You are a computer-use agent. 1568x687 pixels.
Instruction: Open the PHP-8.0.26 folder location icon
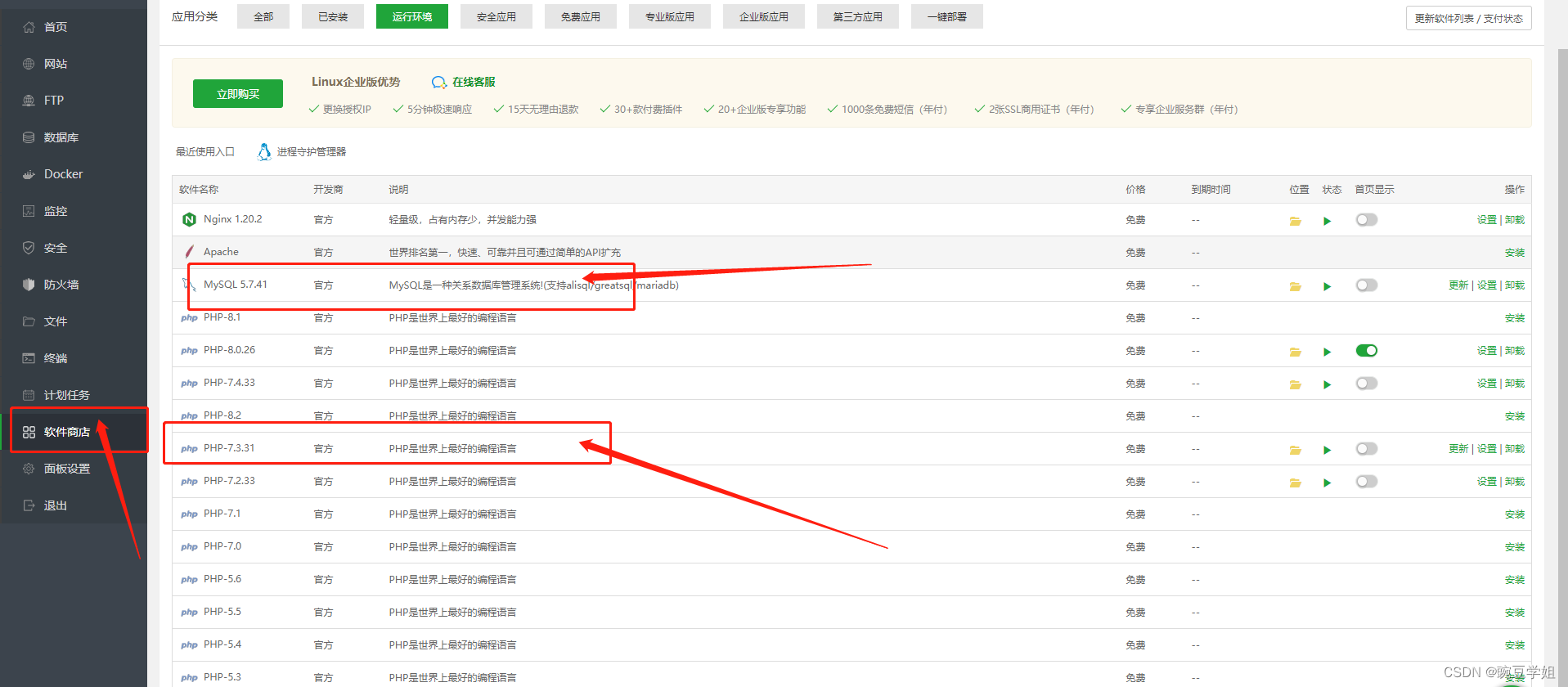click(x=1296, y=352)
